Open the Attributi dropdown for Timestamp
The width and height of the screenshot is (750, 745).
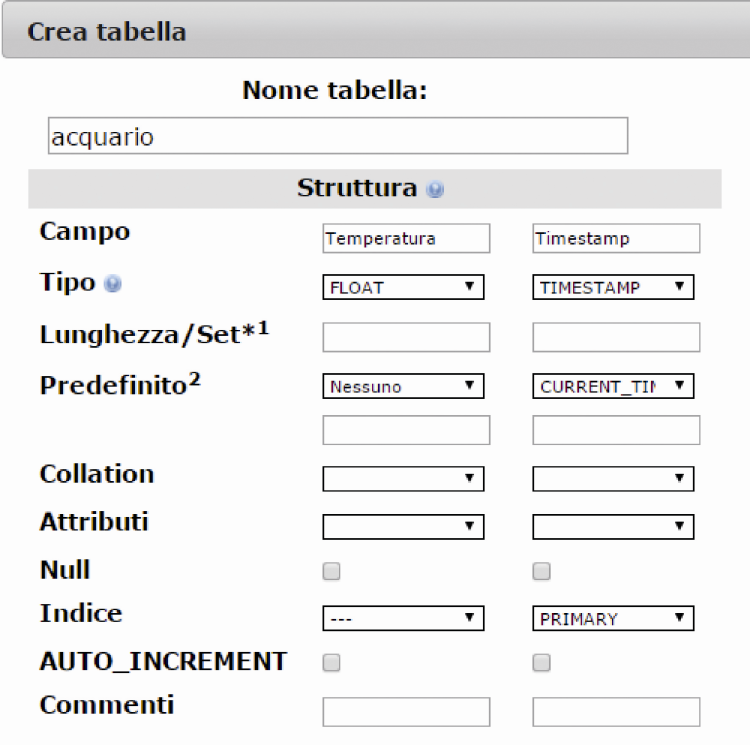tap(613, 526)
